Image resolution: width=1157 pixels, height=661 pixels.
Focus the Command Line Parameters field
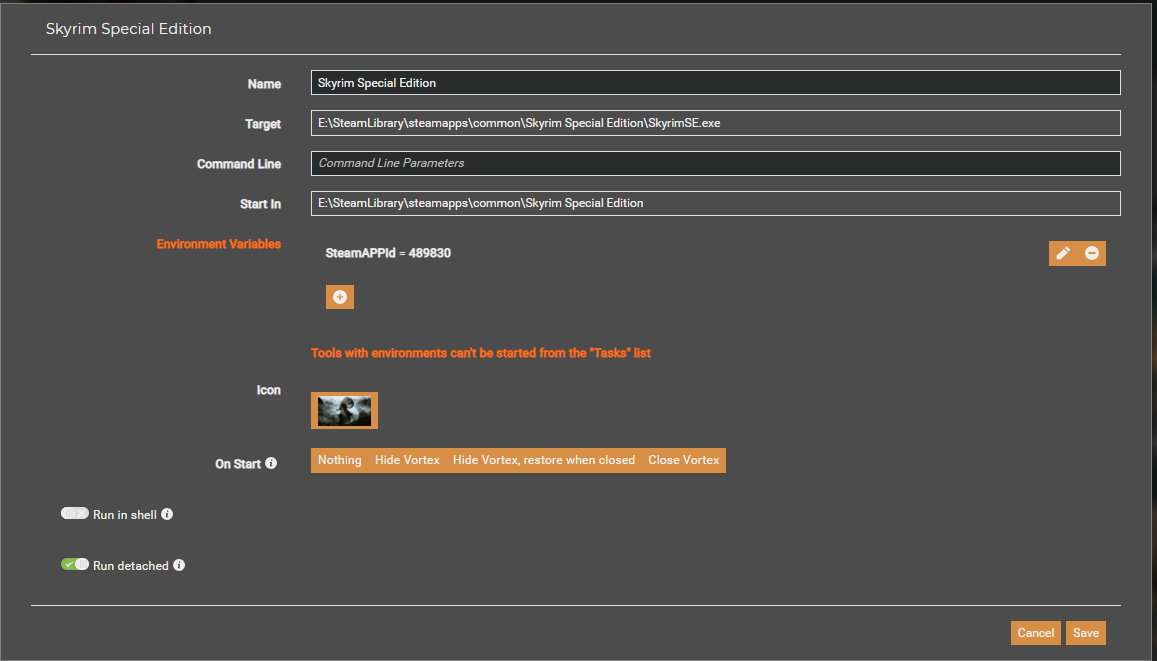pyautogui.click(x=716, y=163)
